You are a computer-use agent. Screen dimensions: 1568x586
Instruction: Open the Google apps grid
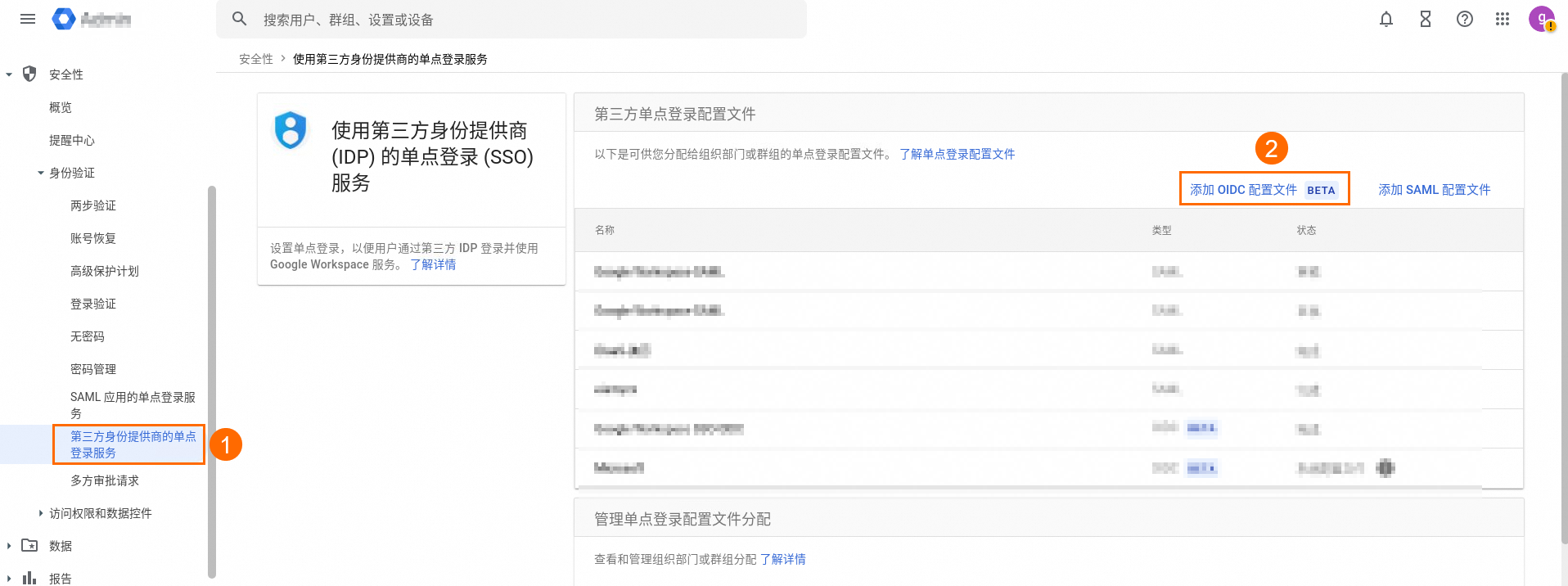coord(1502,19)
